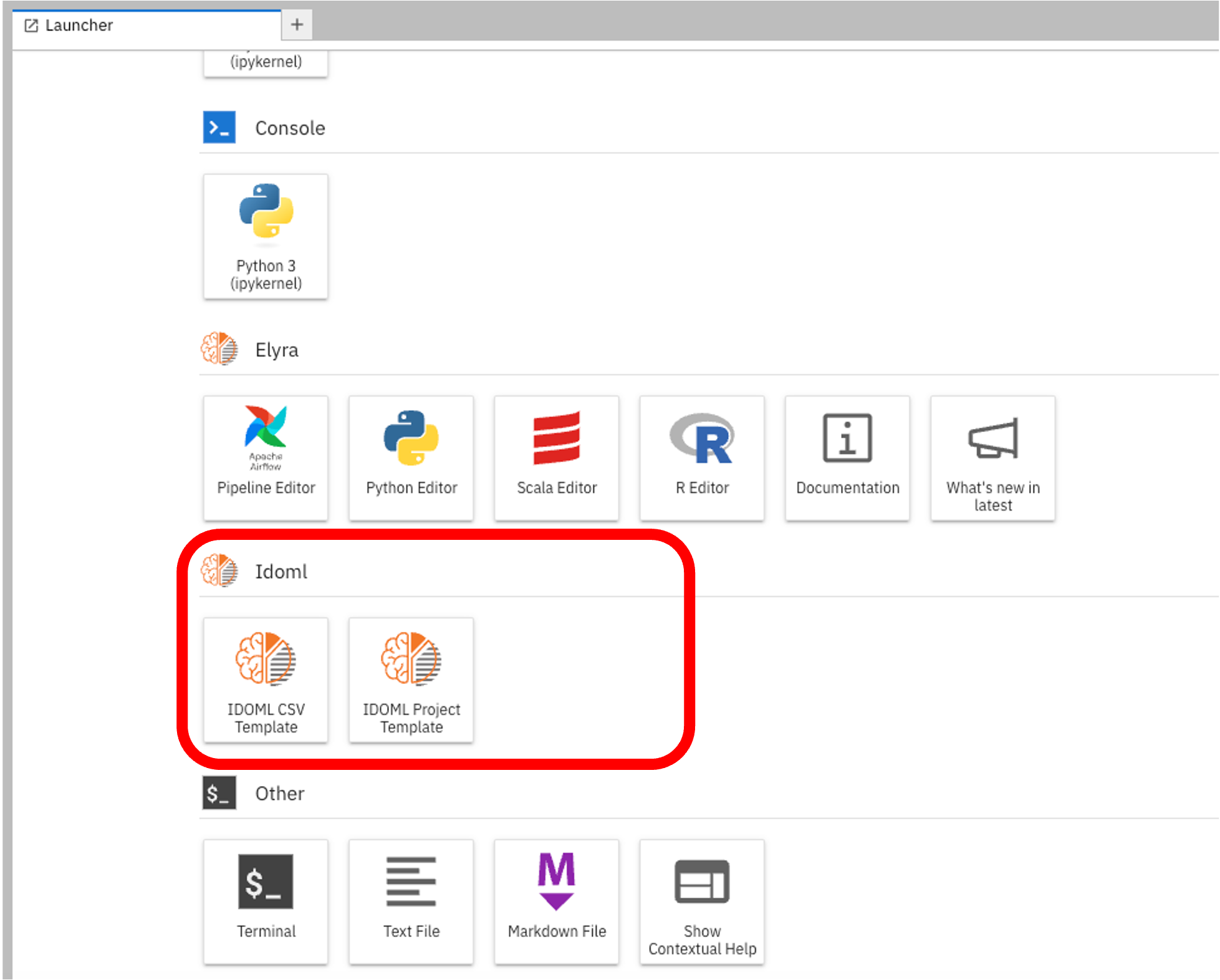The height and width of the screenshot is (980, 1220).
Task: Open the Scala Editor
Action: (557, 458)
